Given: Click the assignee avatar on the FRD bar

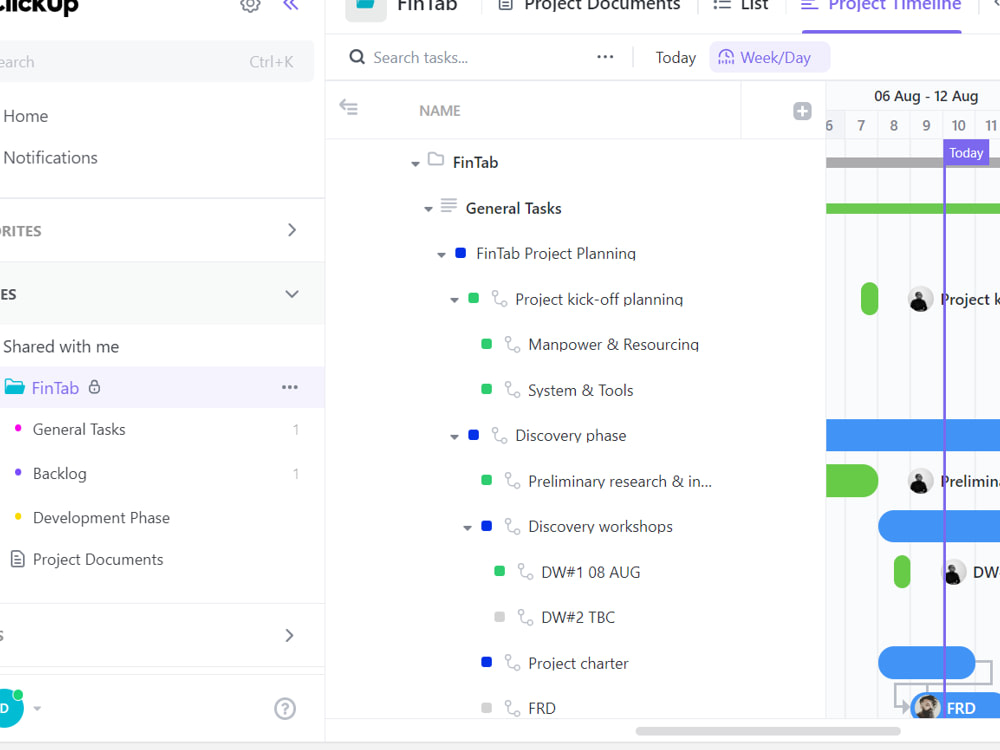Looking at the screenshot, I should coord(927,707).
